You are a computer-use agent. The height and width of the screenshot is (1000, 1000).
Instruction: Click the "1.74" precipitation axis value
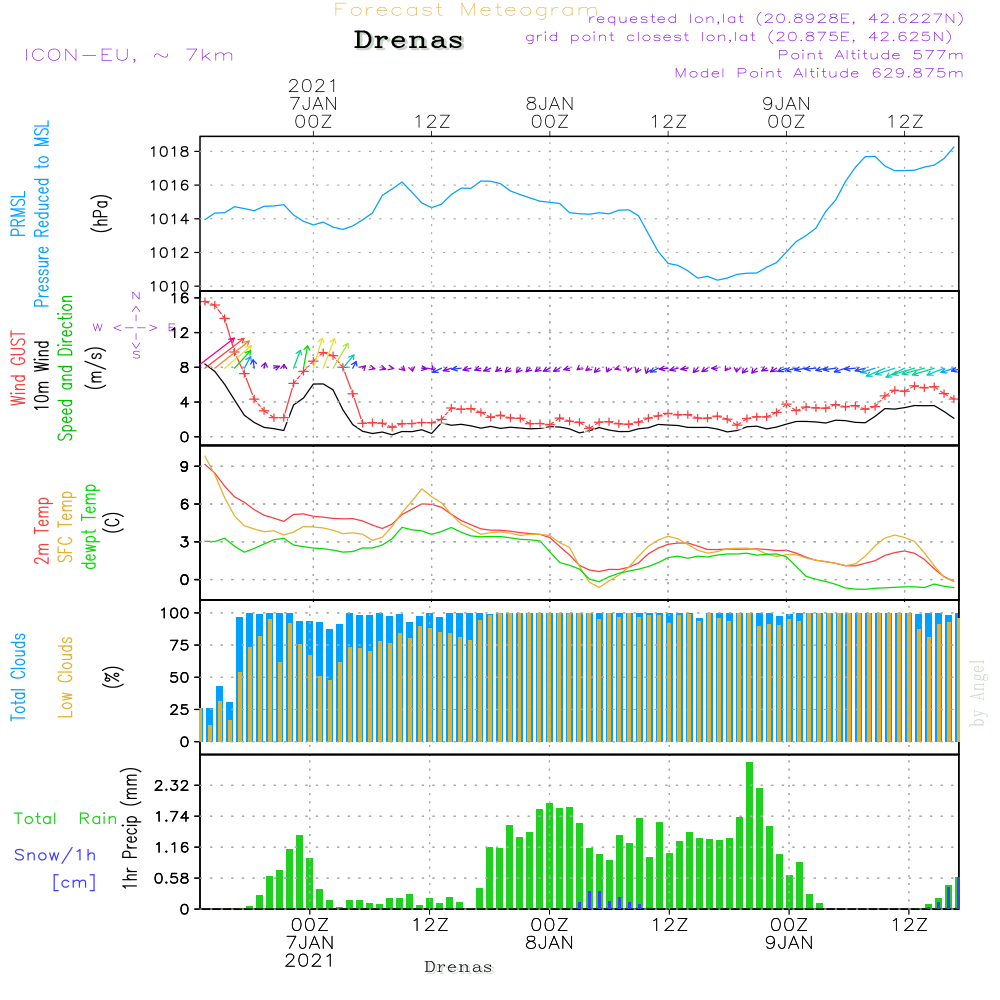point(172,817)
